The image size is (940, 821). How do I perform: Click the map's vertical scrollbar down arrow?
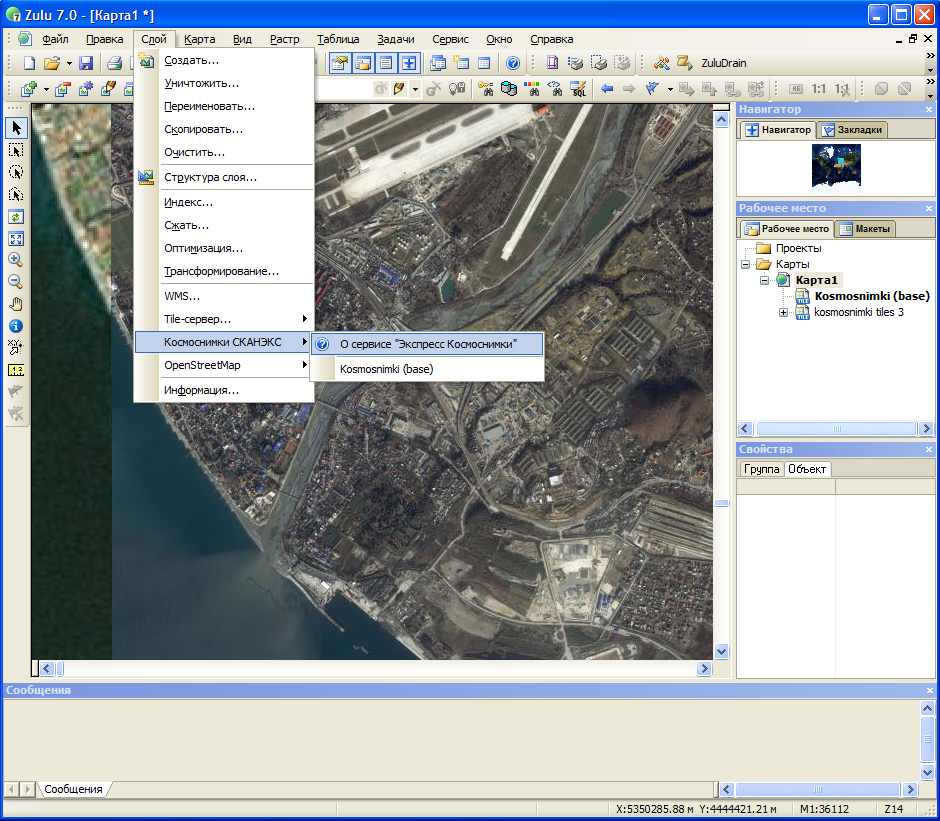point(721,652)
